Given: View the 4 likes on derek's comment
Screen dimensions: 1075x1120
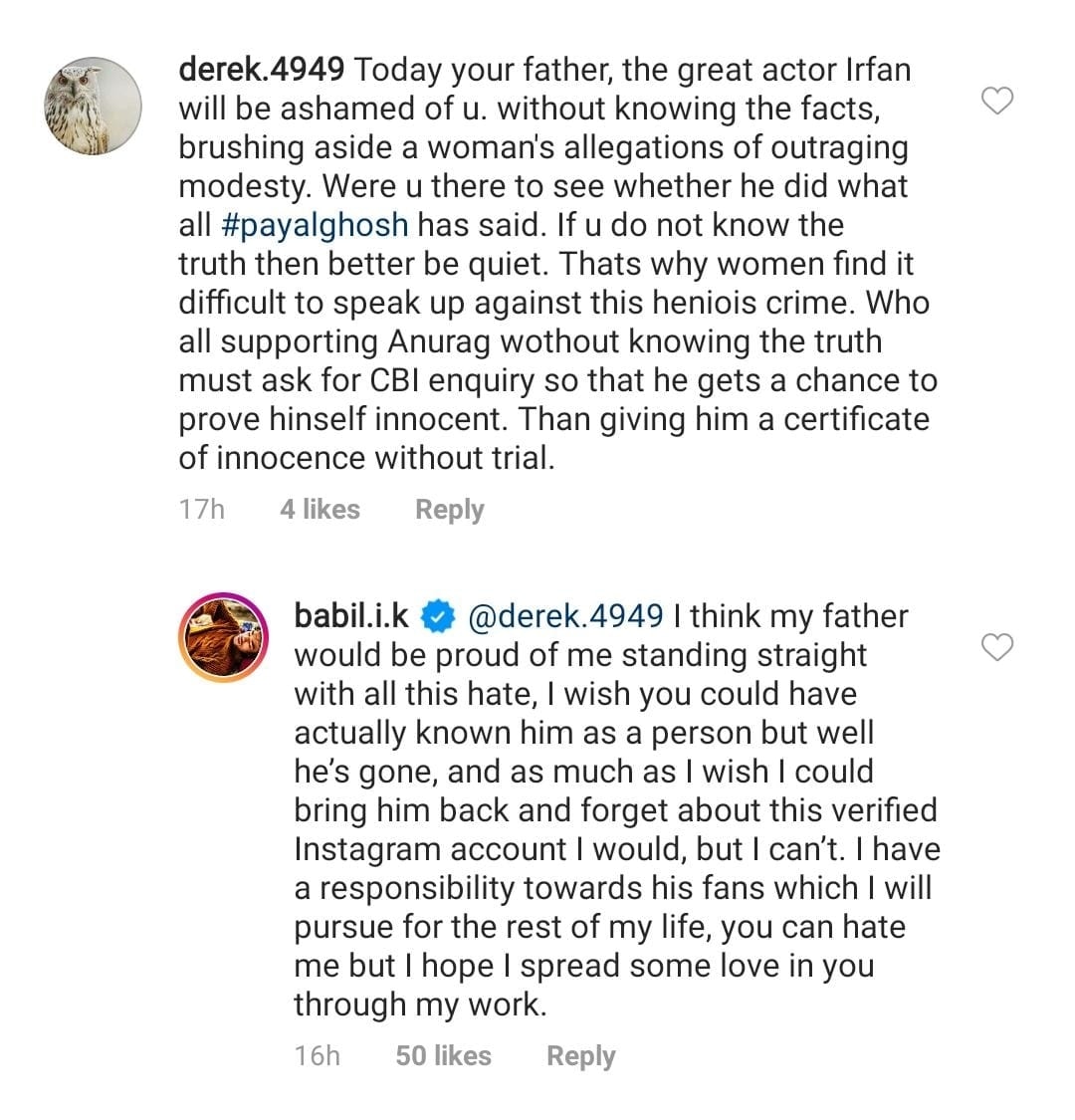Looking at the screenshot, I should coord(320,510).
